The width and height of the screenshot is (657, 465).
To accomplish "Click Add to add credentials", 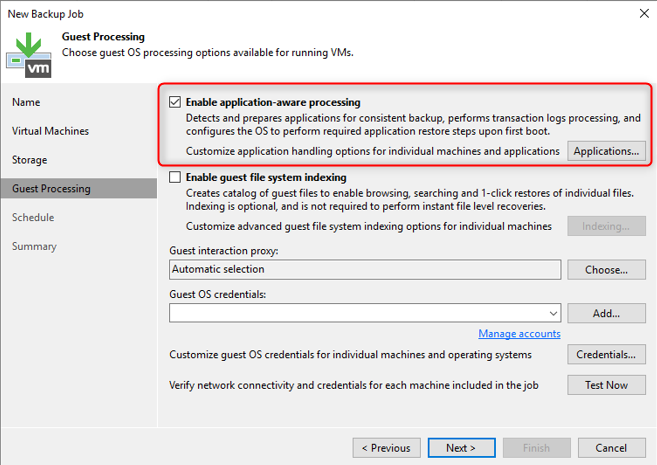I will click(606, 313).
